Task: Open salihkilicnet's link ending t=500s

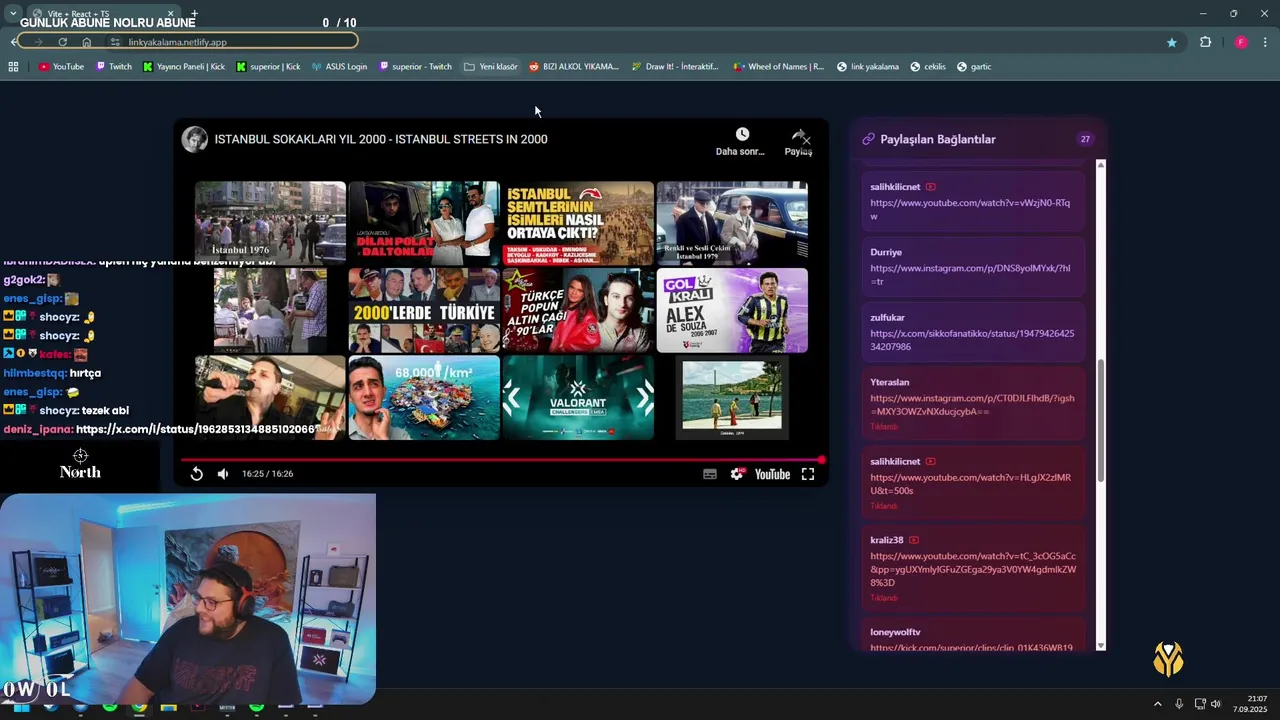Action: tap(970, 484)
